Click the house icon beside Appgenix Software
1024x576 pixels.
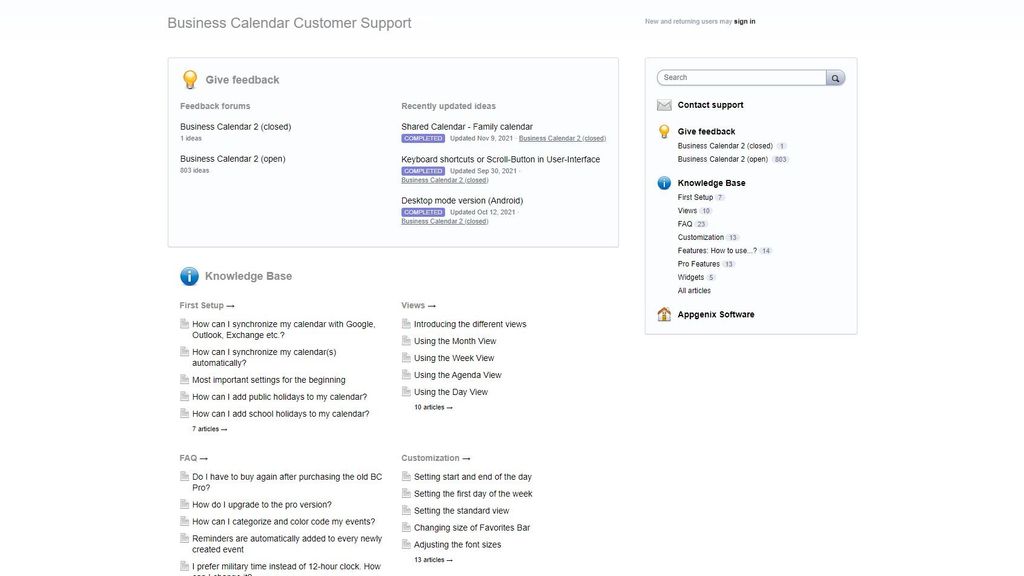click(x=664, y=314)
